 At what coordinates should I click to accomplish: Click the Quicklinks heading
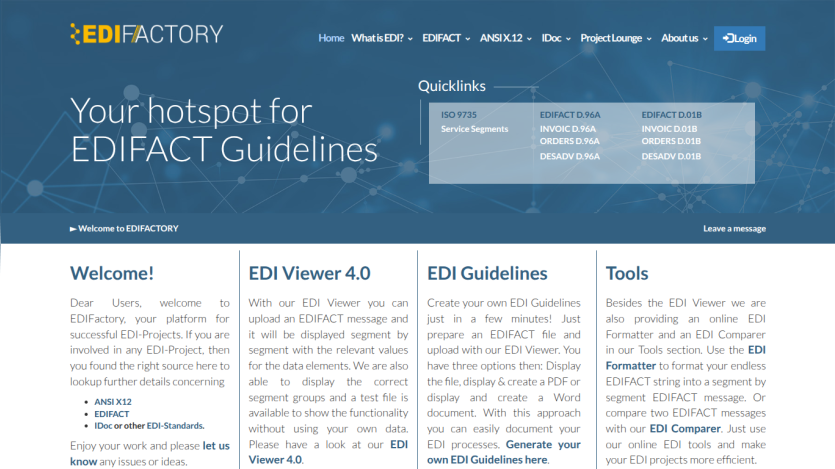pos(452,86)
